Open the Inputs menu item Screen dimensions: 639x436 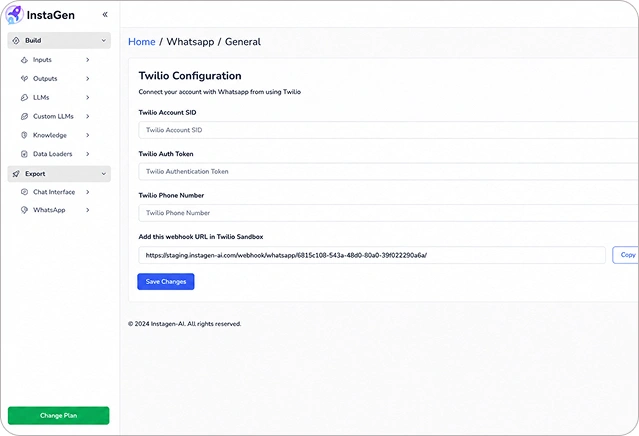(55, 60)
